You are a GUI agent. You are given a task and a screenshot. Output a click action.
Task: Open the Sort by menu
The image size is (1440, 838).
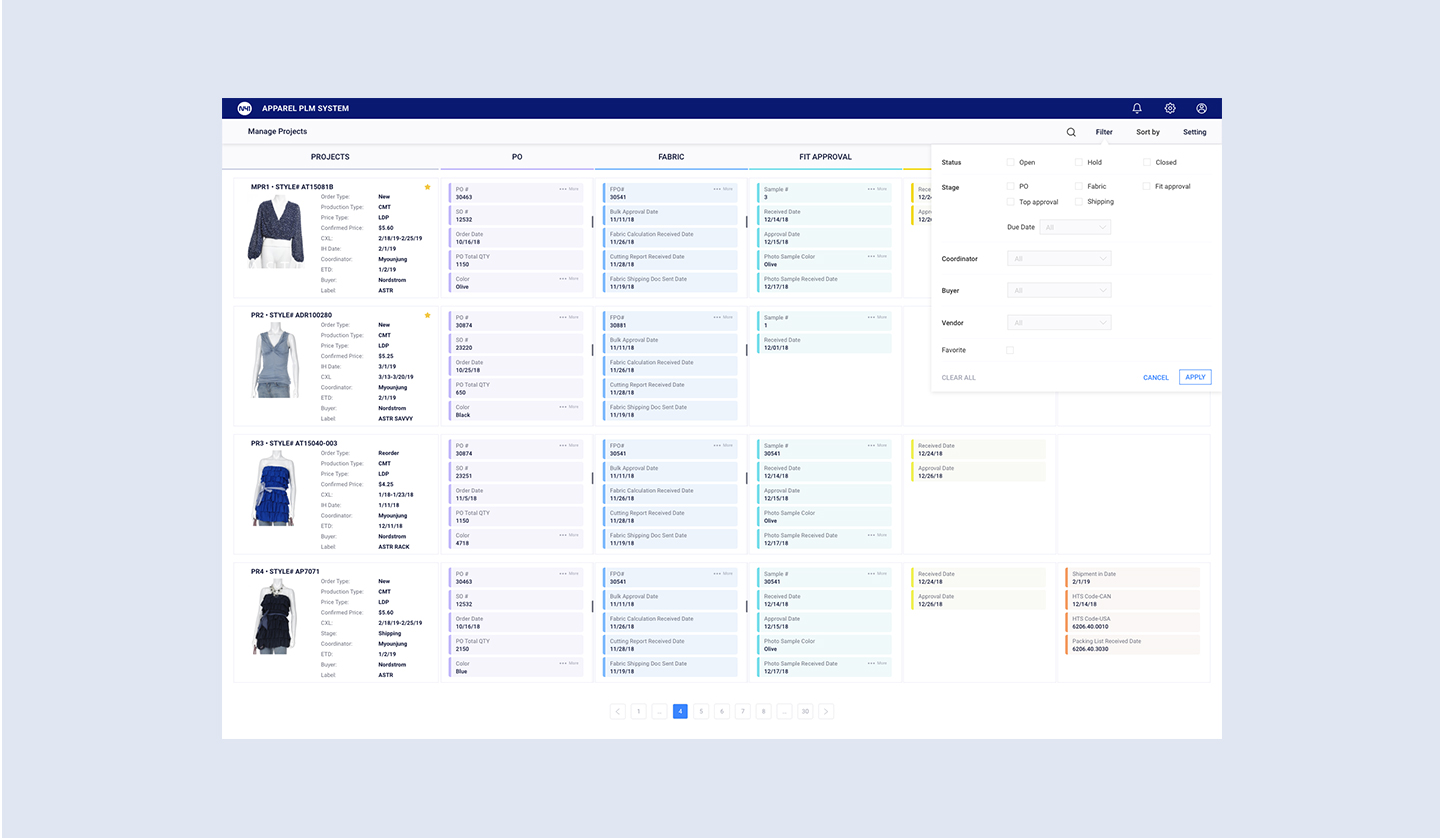point(1148,132)
